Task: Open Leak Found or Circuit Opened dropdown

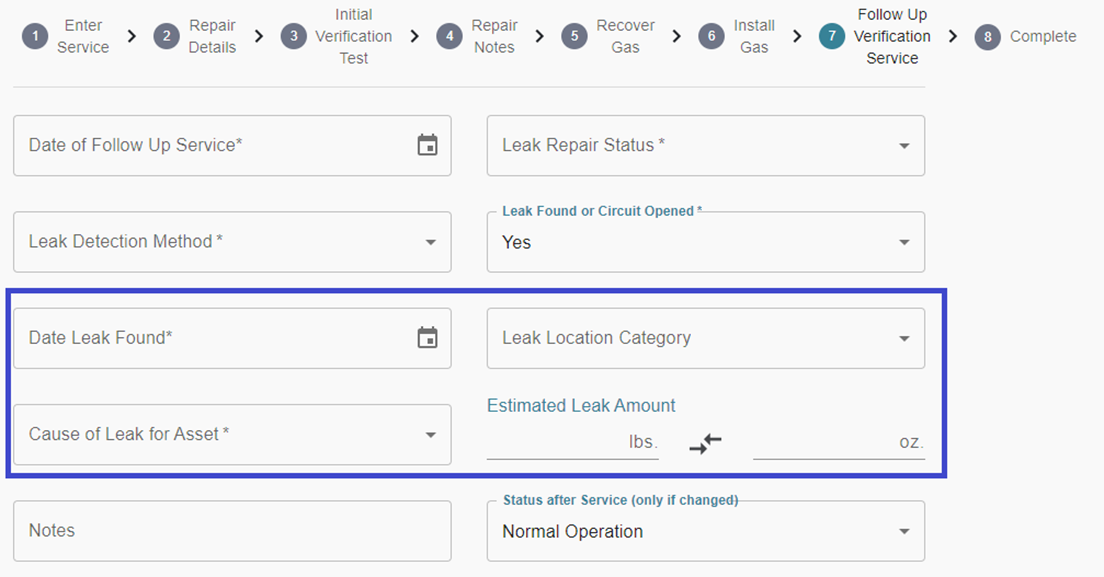Action: pos(705,242)
